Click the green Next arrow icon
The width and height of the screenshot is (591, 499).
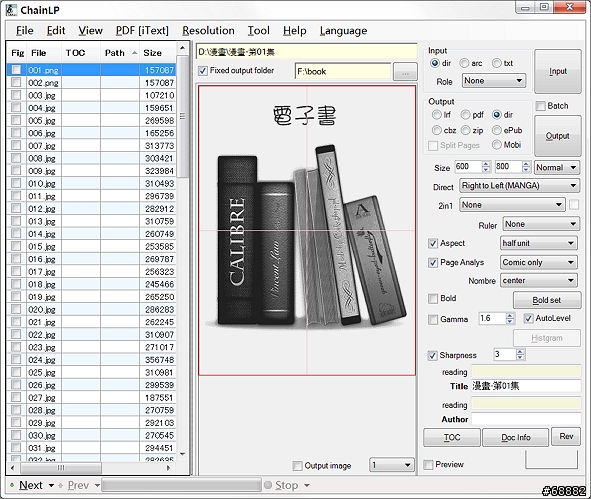[12, 485]
